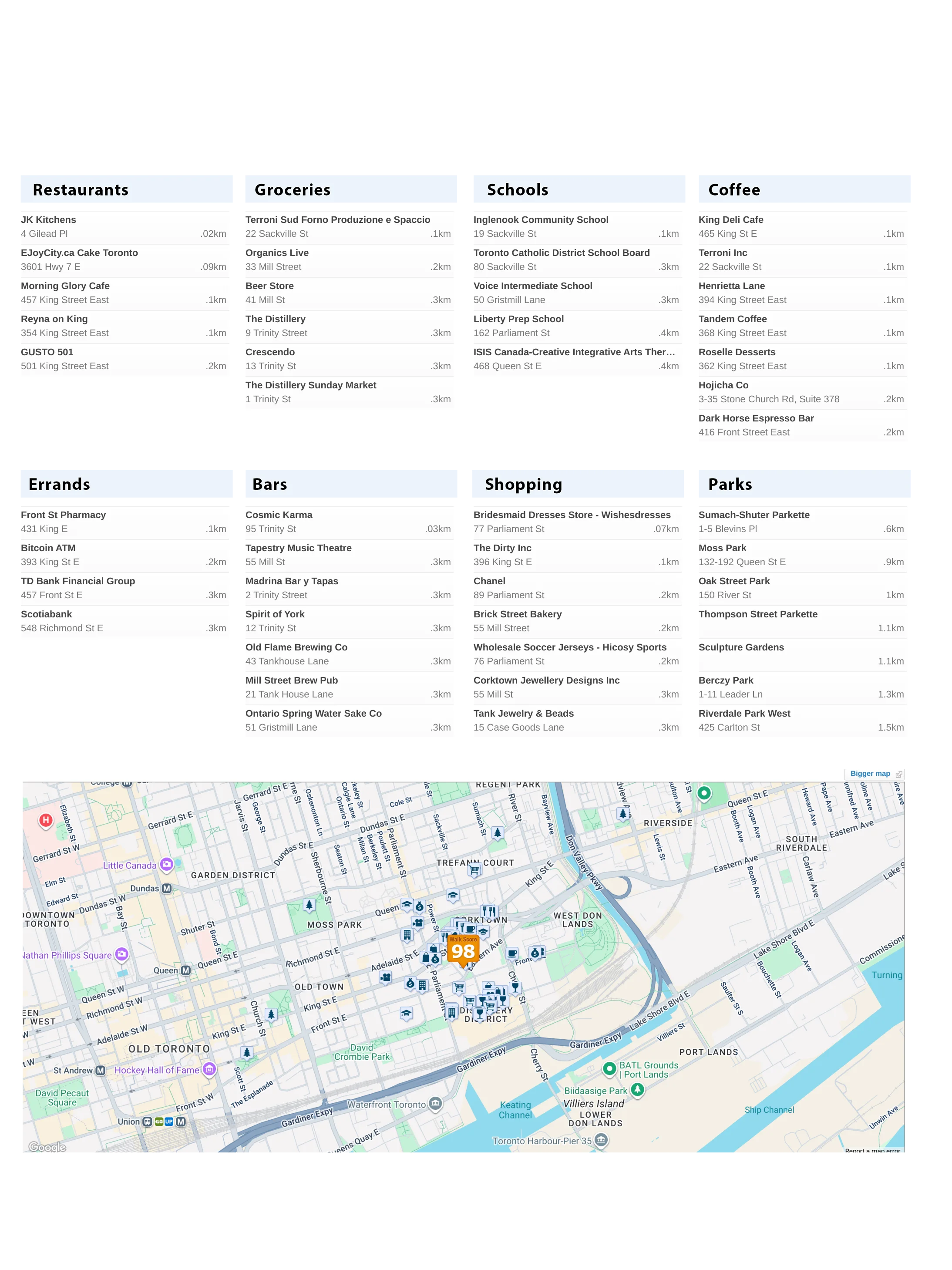Open the shopping cart marker at Trefann Court
This screenshot has width=952, height=1270.
pos(474,870)
